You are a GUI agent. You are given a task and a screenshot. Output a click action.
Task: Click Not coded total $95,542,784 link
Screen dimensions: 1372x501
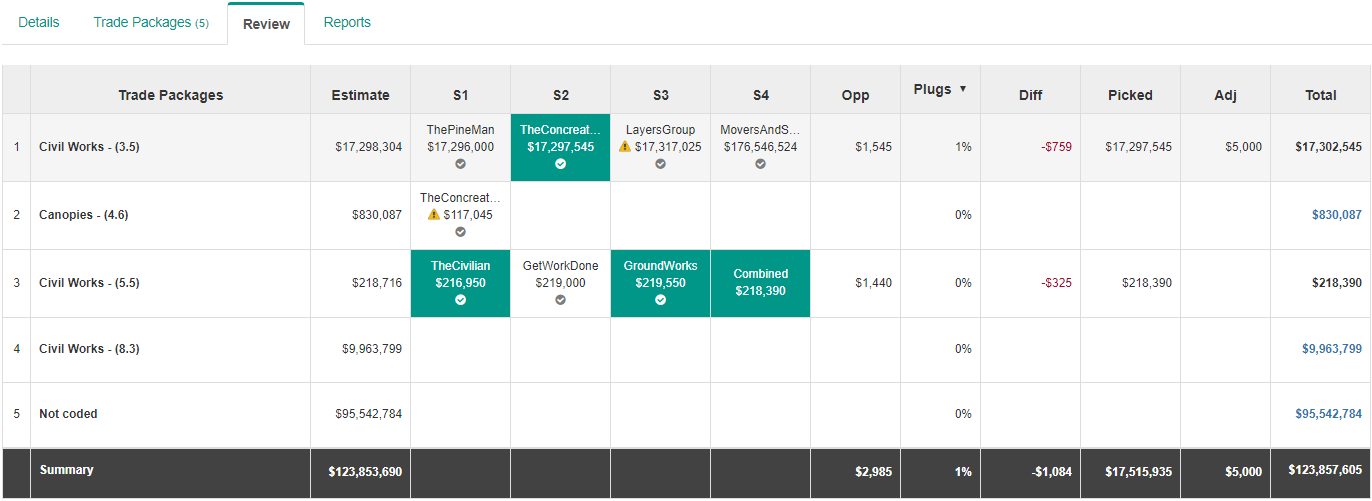[1331, 414]
